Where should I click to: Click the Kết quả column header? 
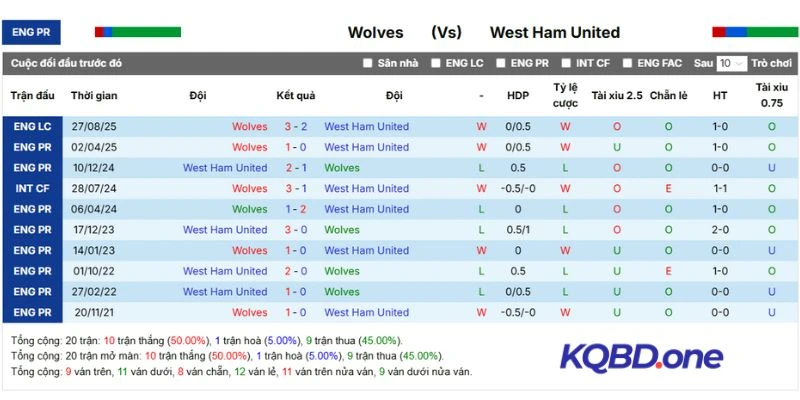click(295, 96)
